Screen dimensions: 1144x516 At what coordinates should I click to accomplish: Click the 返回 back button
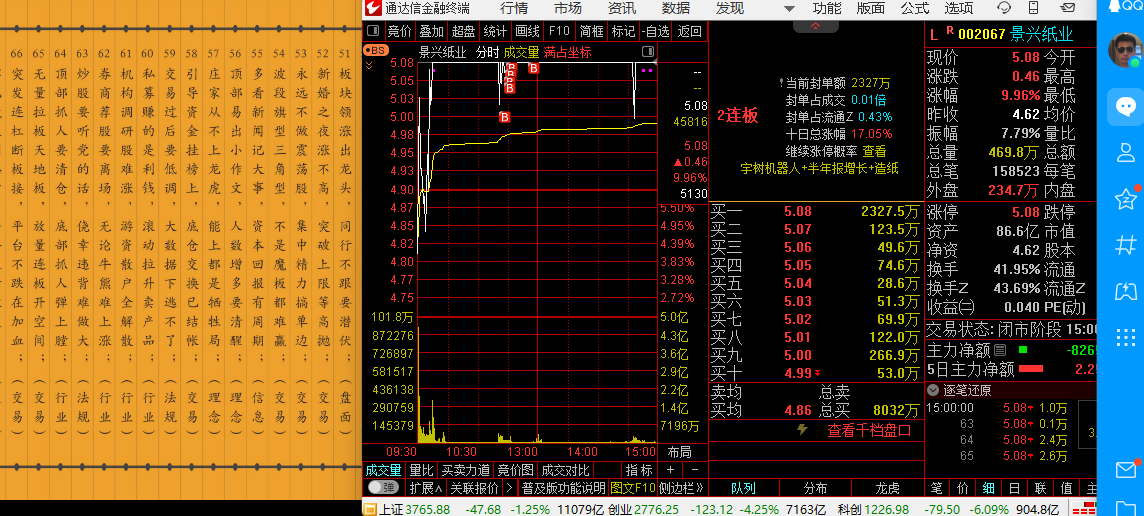coord(689,31)
